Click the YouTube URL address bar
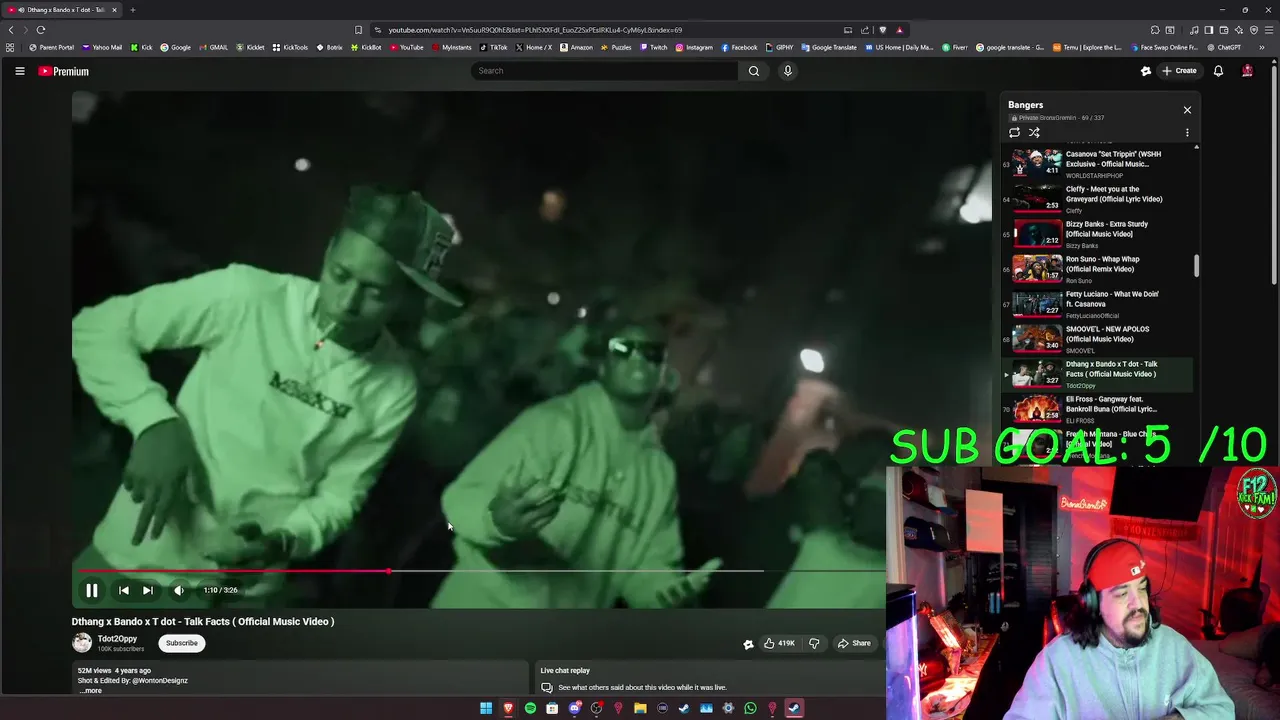 pyautogui.click(x=535, y=30)
